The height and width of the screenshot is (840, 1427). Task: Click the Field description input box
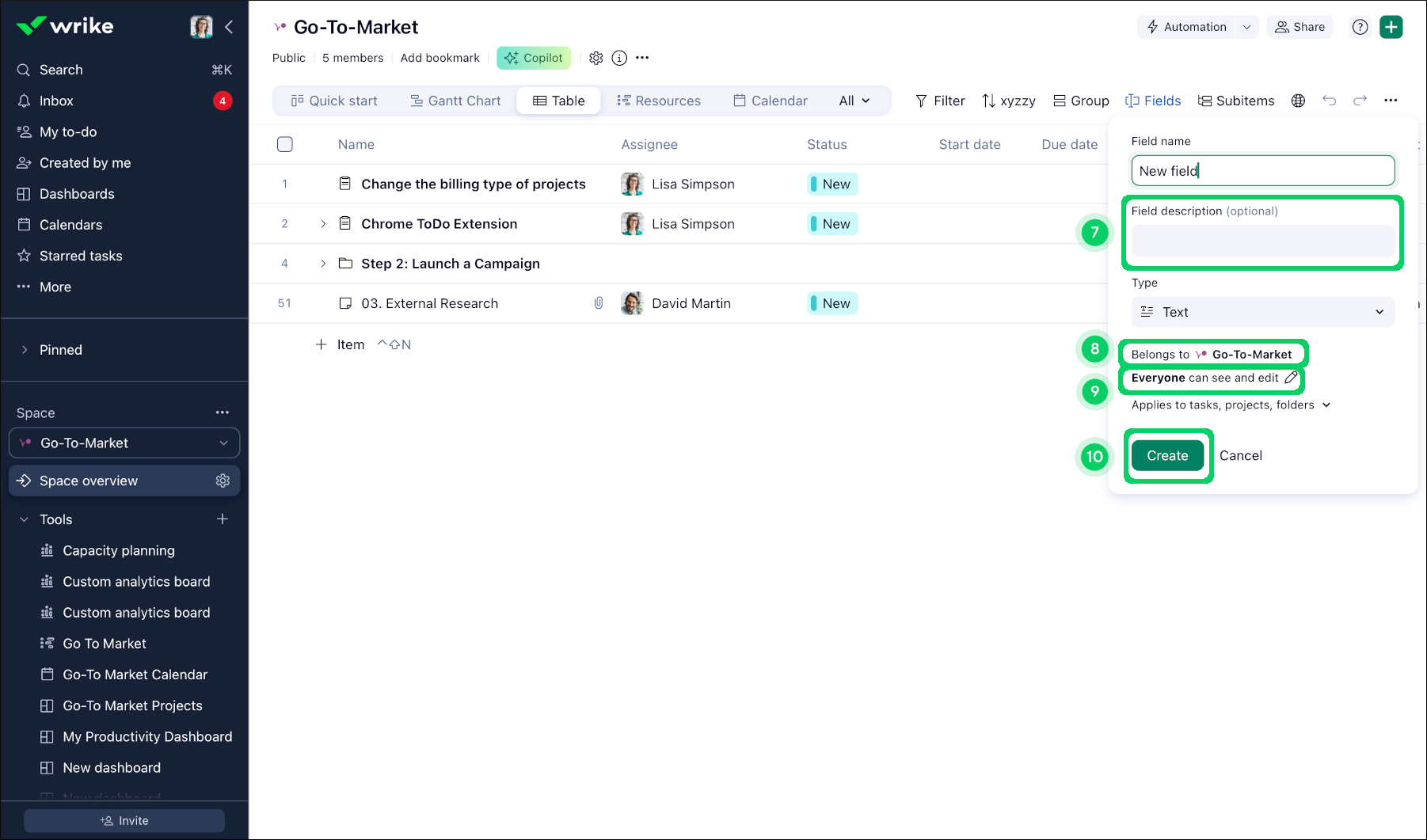(x=1262, y=241)
